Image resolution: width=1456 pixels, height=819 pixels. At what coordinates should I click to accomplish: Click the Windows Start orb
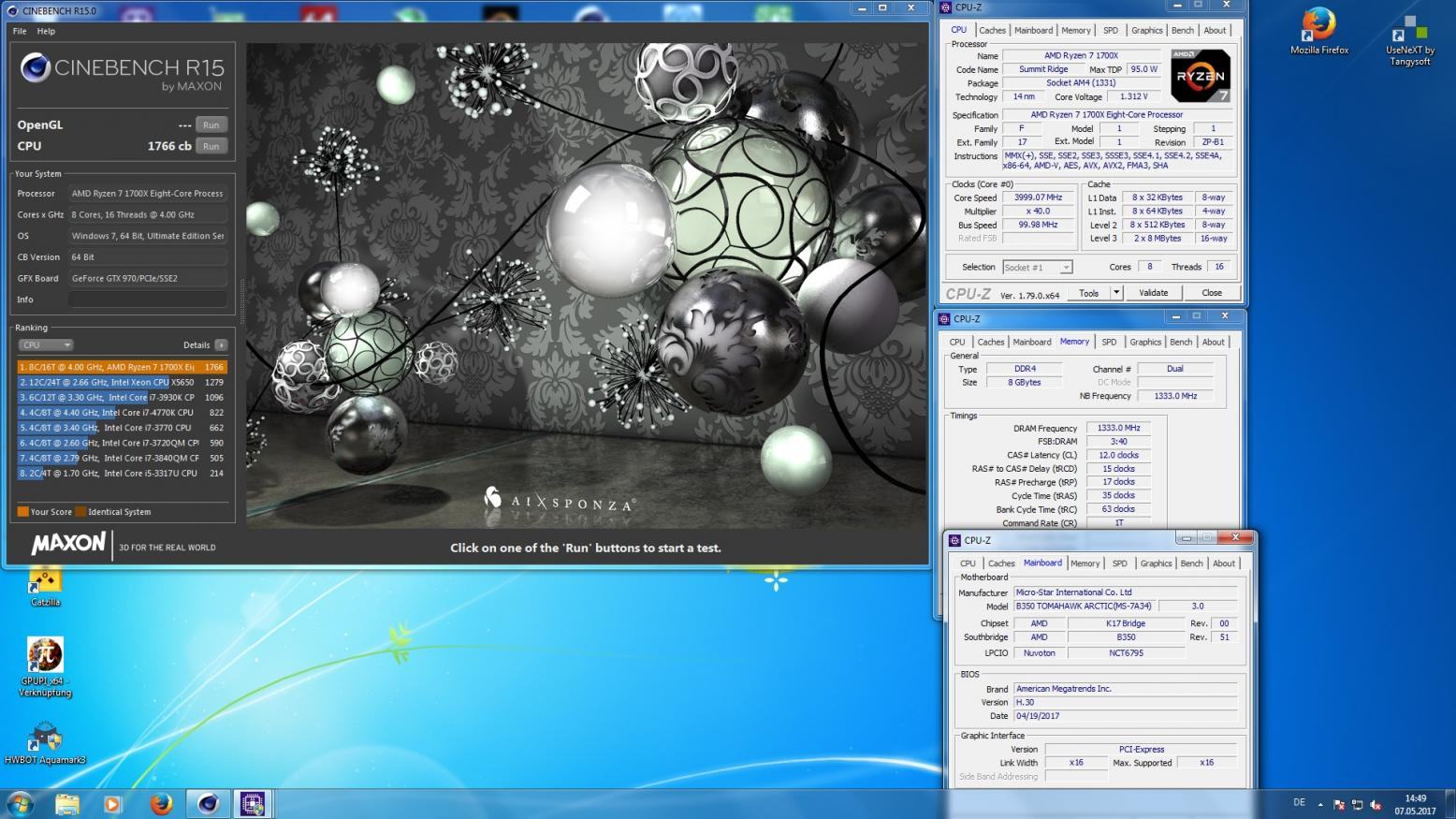[x=20, y=803]
